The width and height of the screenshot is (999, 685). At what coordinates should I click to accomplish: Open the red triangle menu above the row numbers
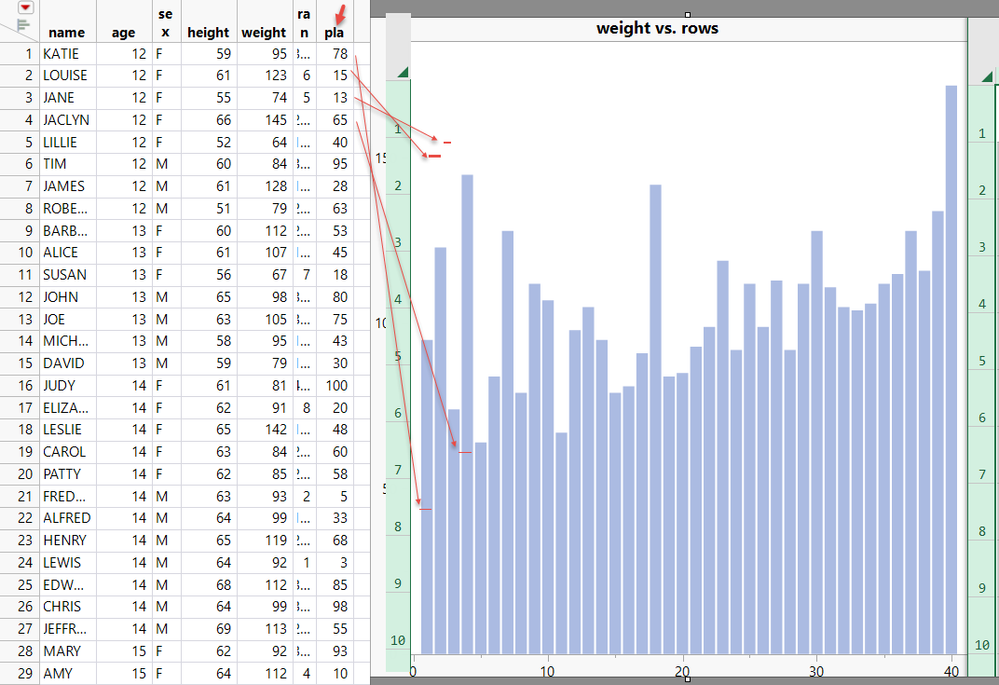[x=25, y=8]
